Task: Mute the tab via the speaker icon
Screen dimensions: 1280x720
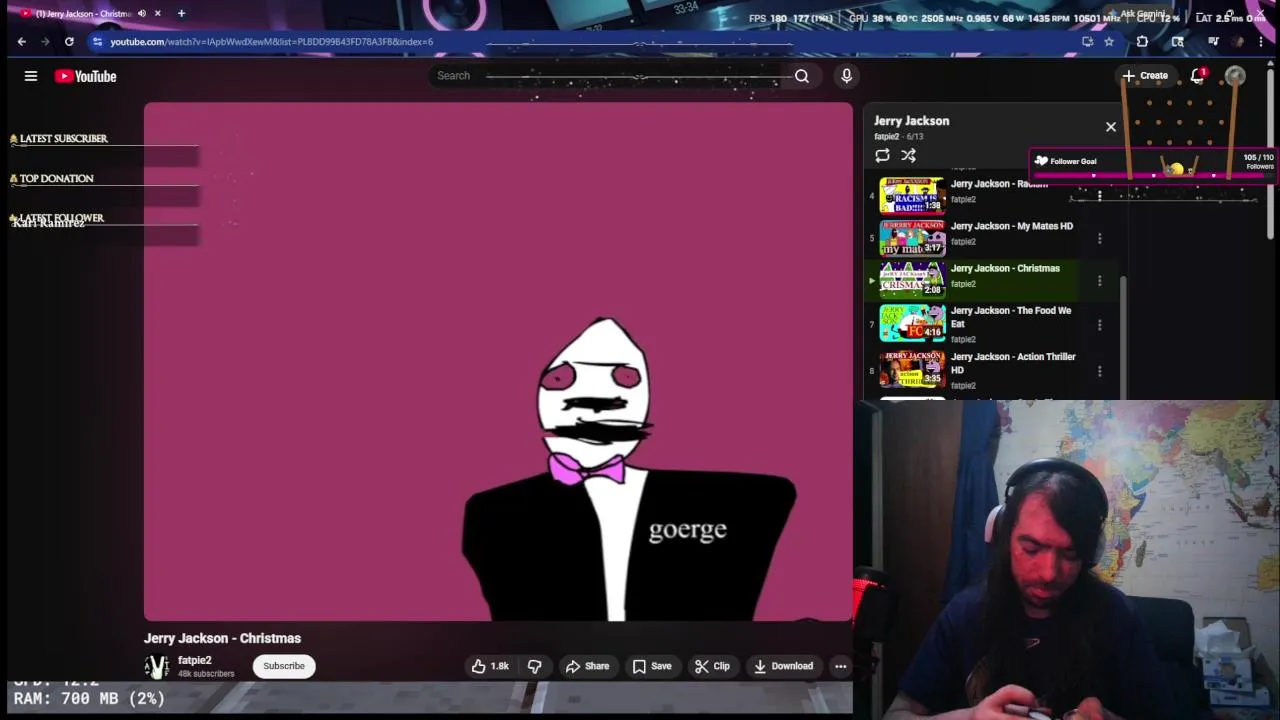Action: pos(141,13)
